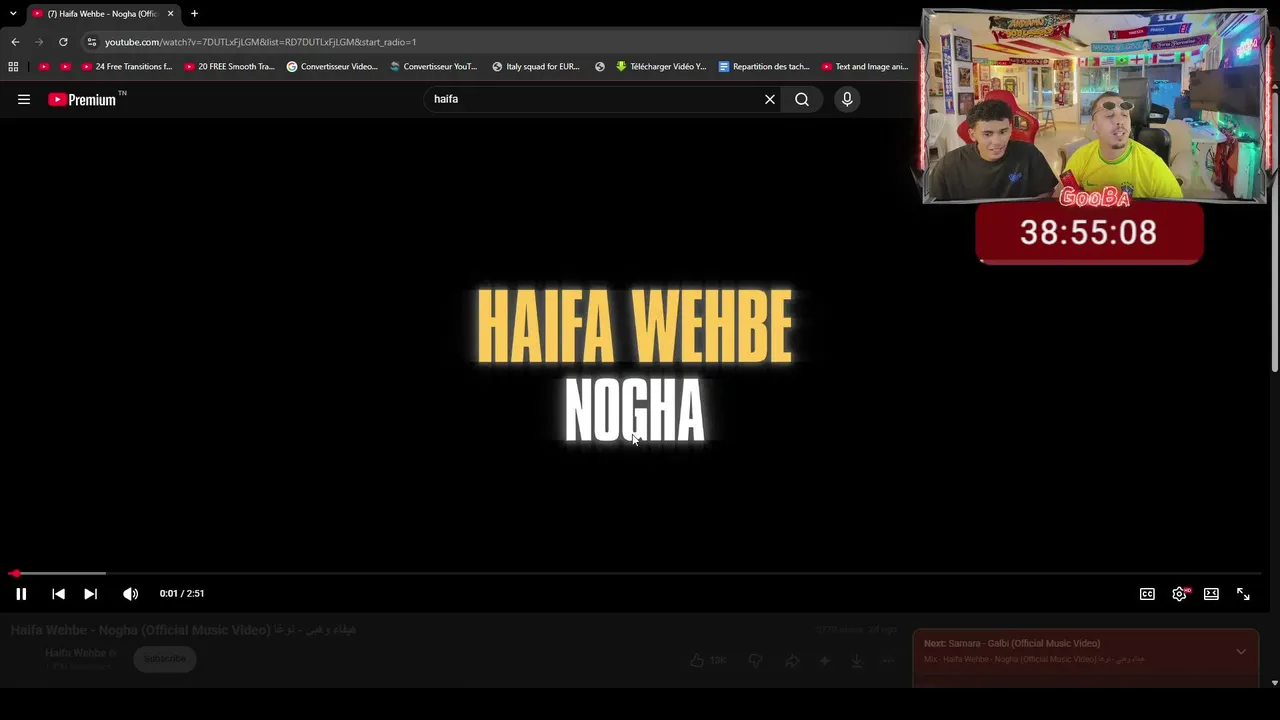
Task: Open the player settings gear
Action: pos(1180,594)
